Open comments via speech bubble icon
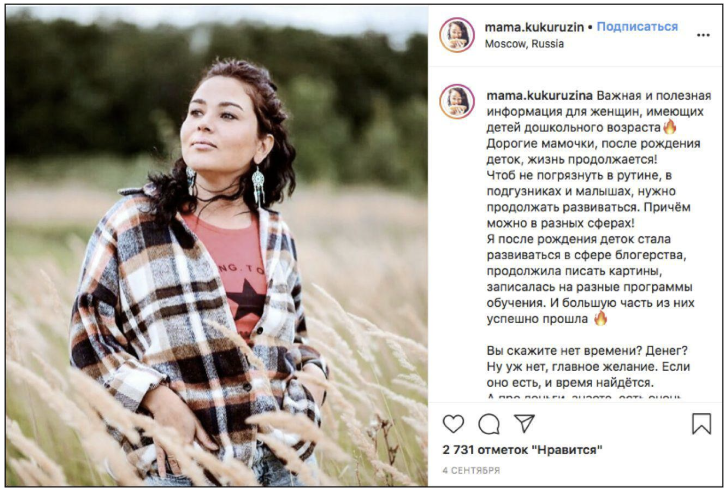This screenshot has width=726, height=492. click(x=489, y=423)
